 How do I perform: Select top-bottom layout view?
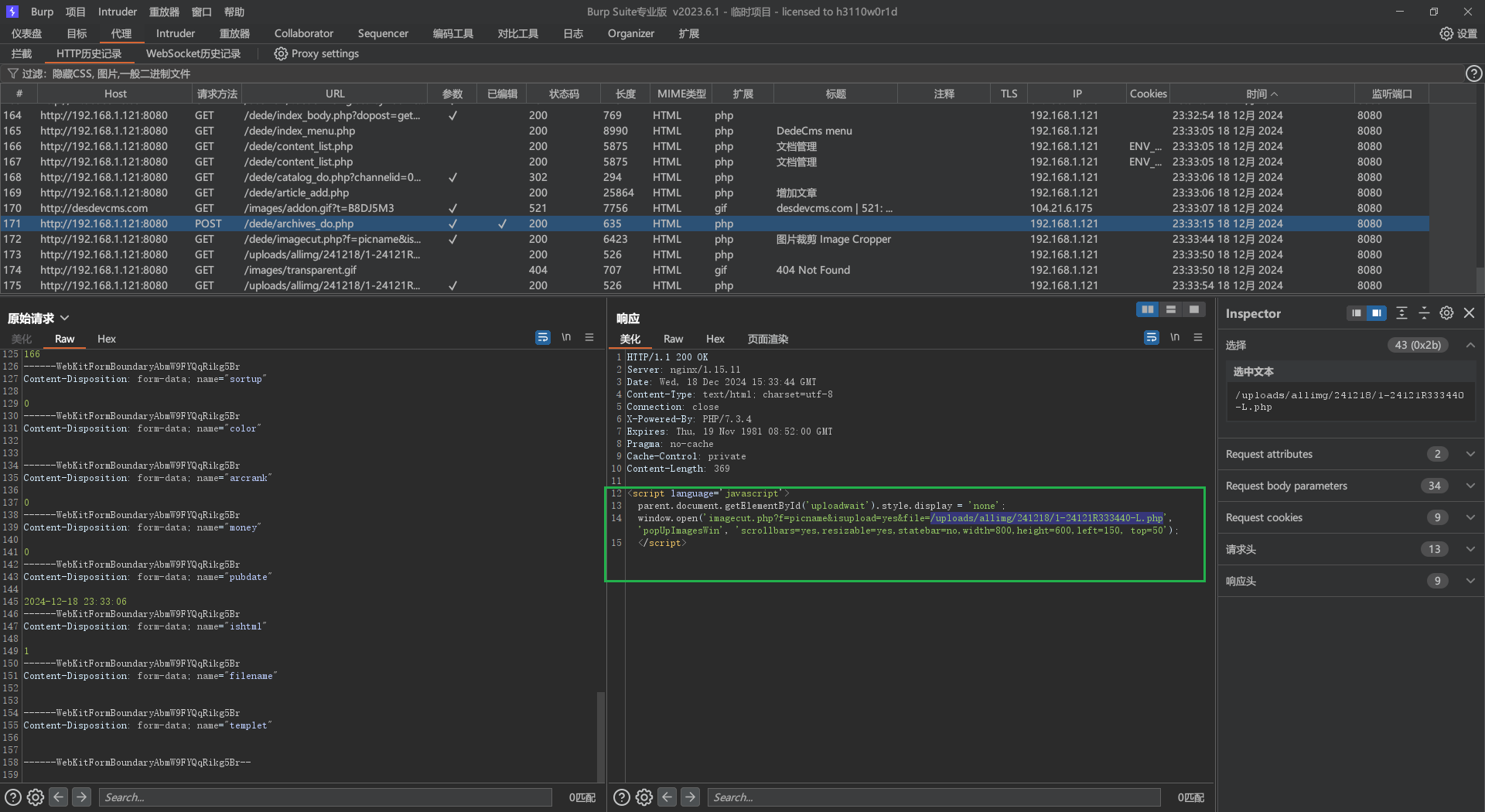click(1171, 309)
